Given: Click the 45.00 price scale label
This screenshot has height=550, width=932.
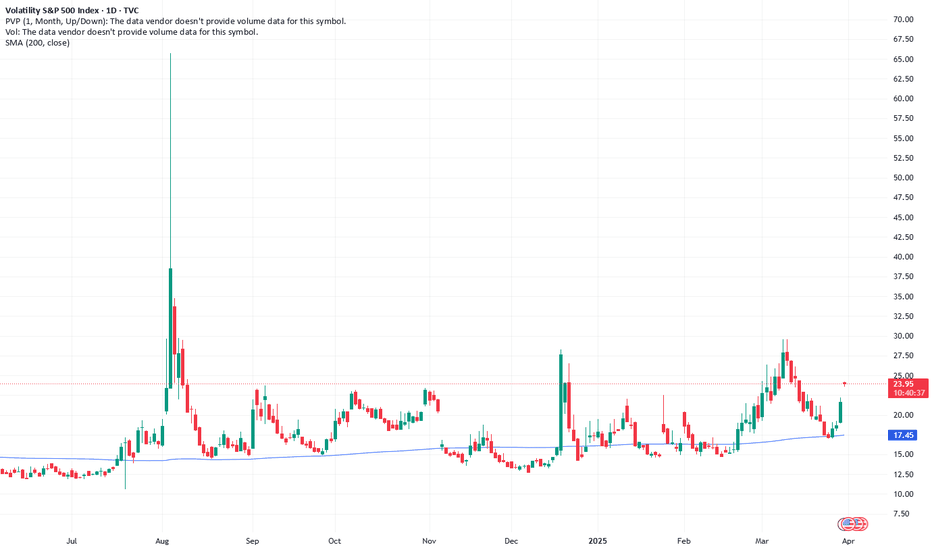Looking at the screenshot, I should click(x=903, y=218).
